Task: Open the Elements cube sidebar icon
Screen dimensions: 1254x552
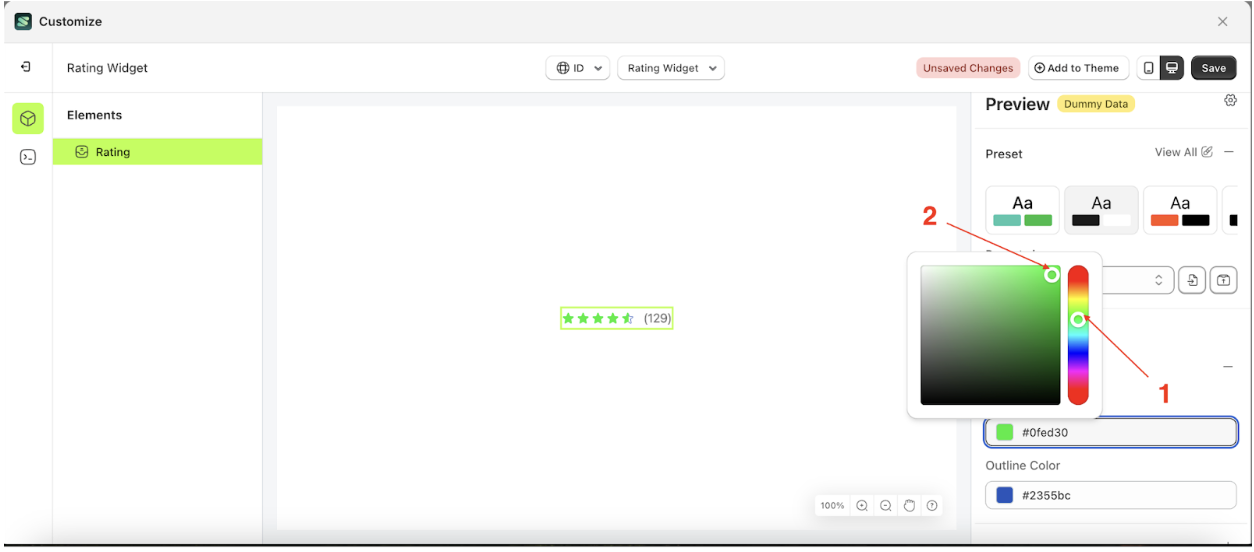Action: (x=28, y=118)
